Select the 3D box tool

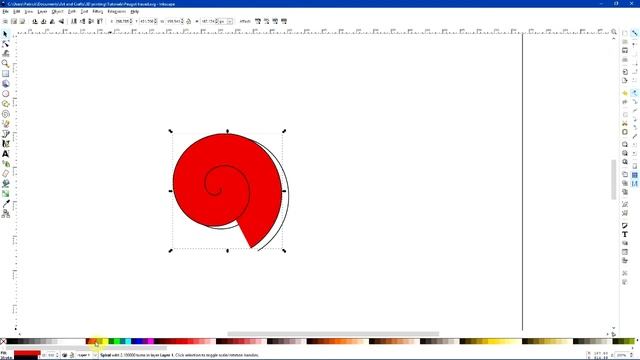click(x=5, y=84)
